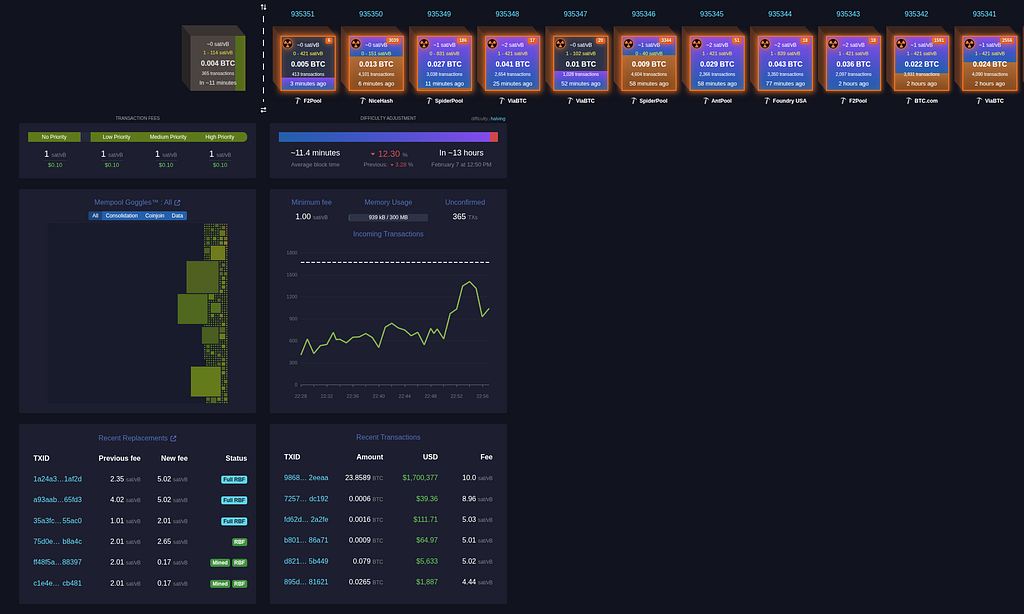The height and width of the screenshot is (614, 1024).
Task: Click the radiation icon on block 935351
Action: point(288,45)
